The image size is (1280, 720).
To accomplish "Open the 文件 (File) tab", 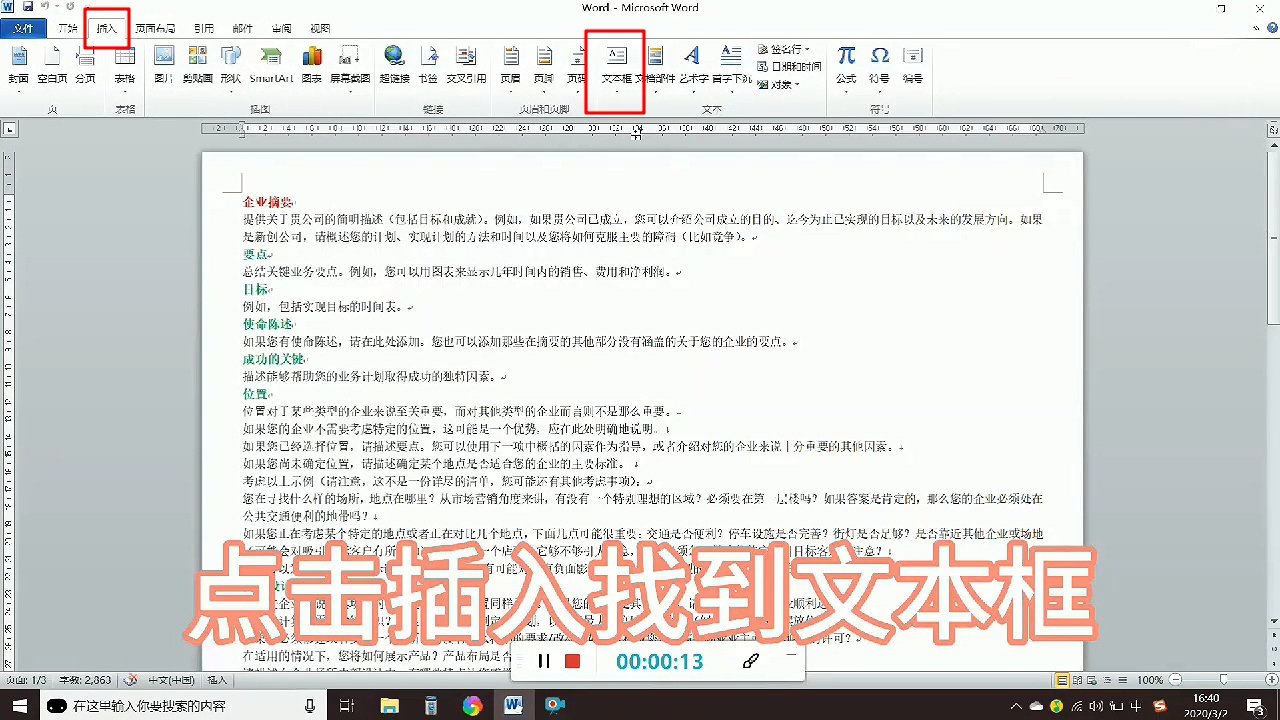I will tap(22, 29).
